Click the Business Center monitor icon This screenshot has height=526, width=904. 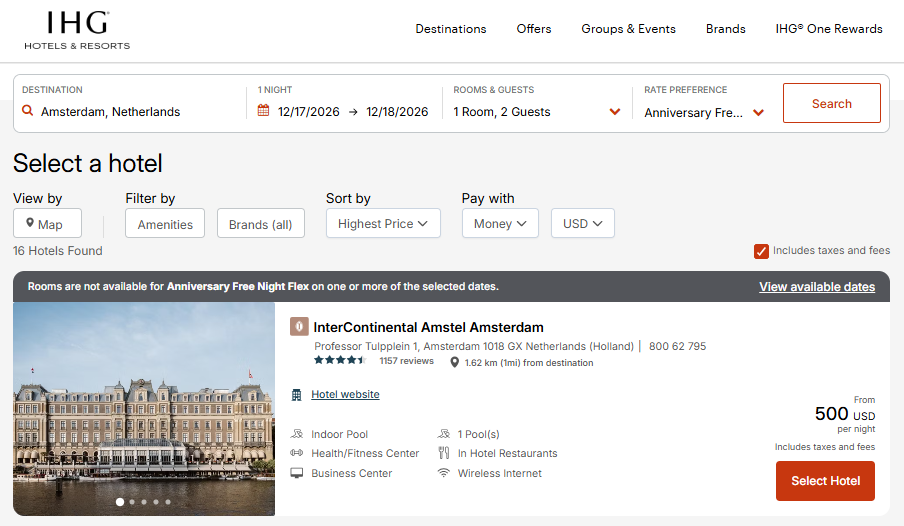click(x=297, y=473)
